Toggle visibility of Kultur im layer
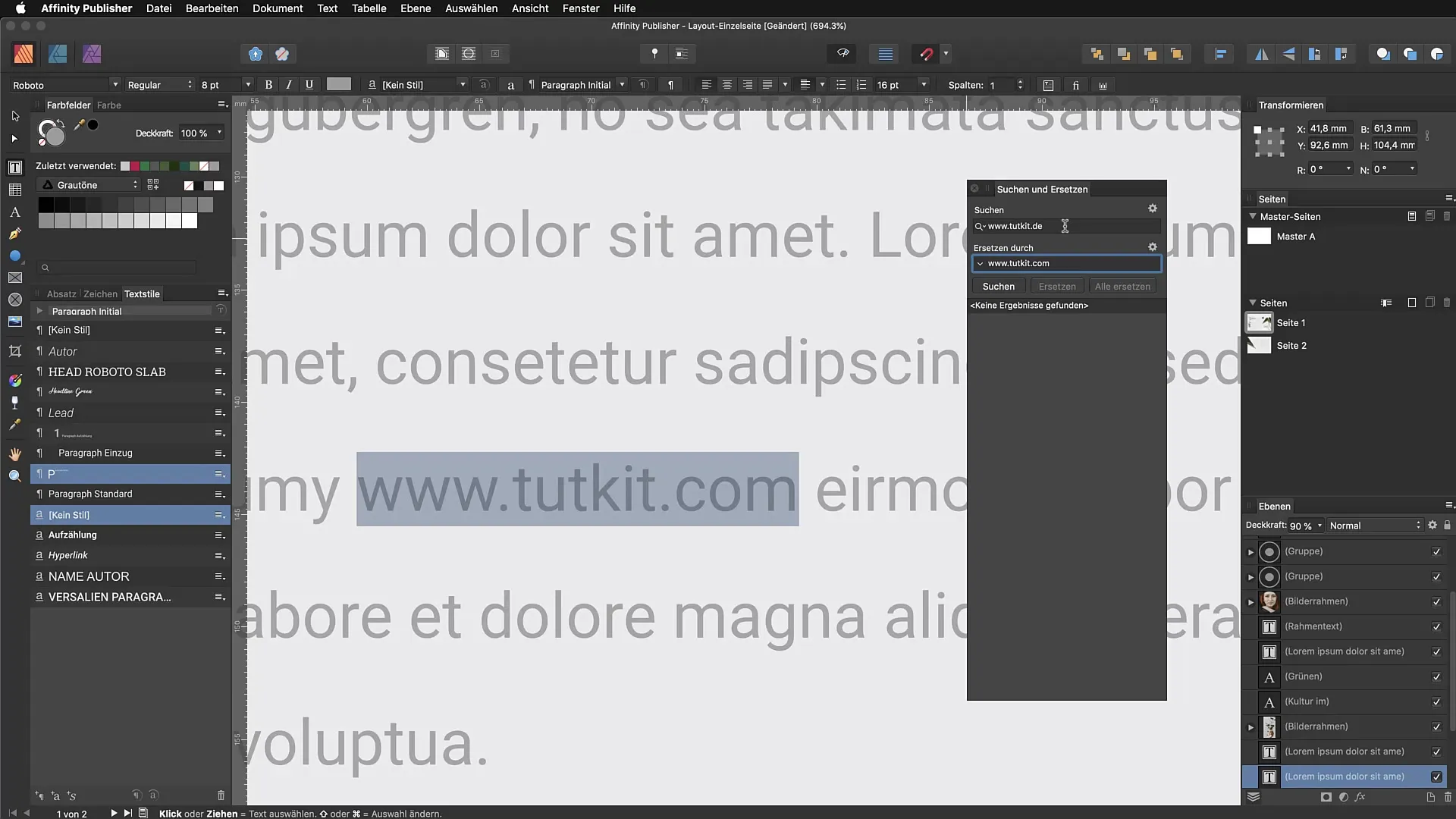 [x=1436, y=702]
